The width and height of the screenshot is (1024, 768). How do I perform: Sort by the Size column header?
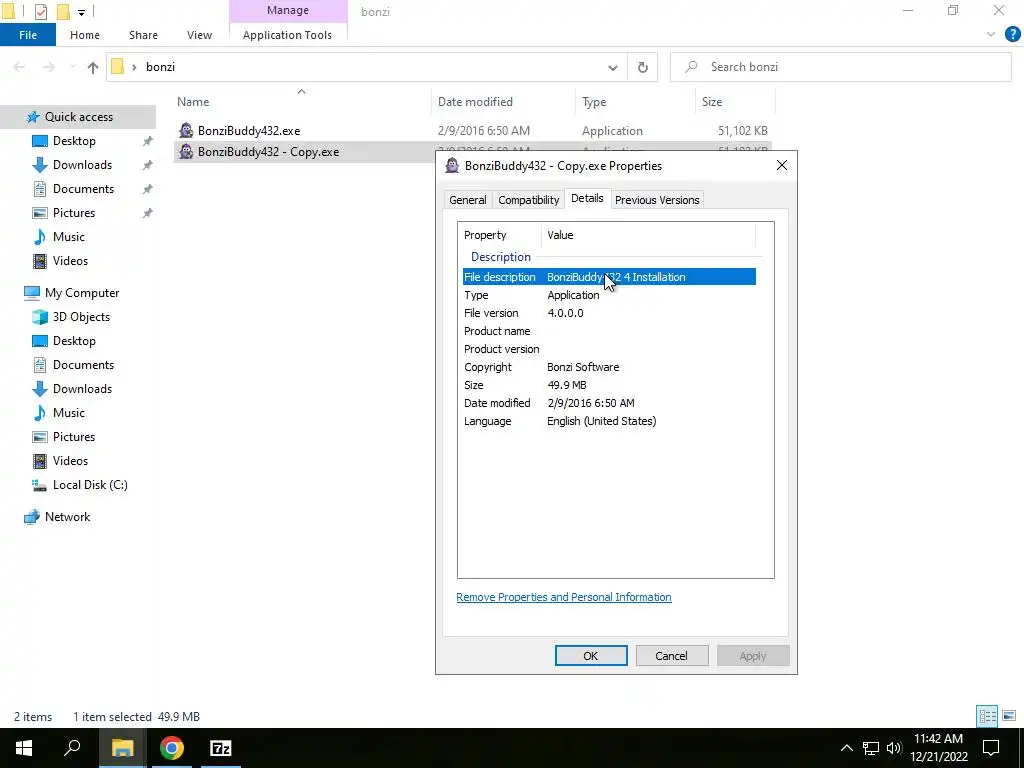tap(712, 102)
